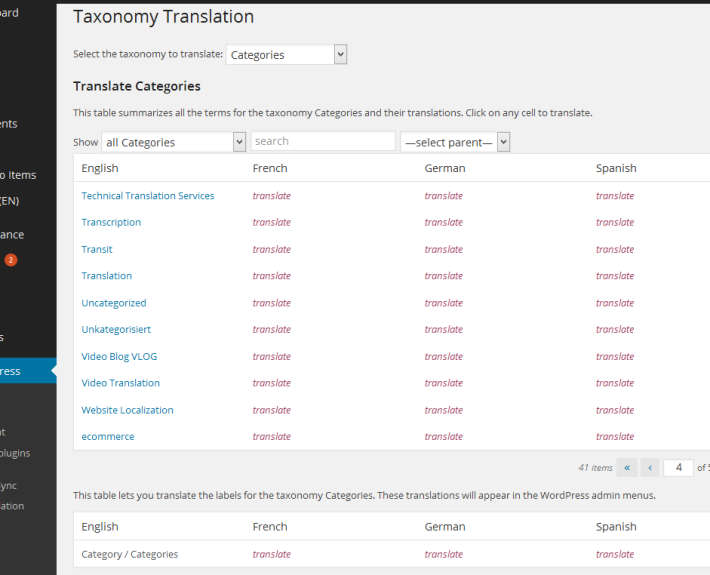The width and height of the screenshot is (710, 575).
Task: Click the orange notification badge in sidebar
Action: (11, 260)
